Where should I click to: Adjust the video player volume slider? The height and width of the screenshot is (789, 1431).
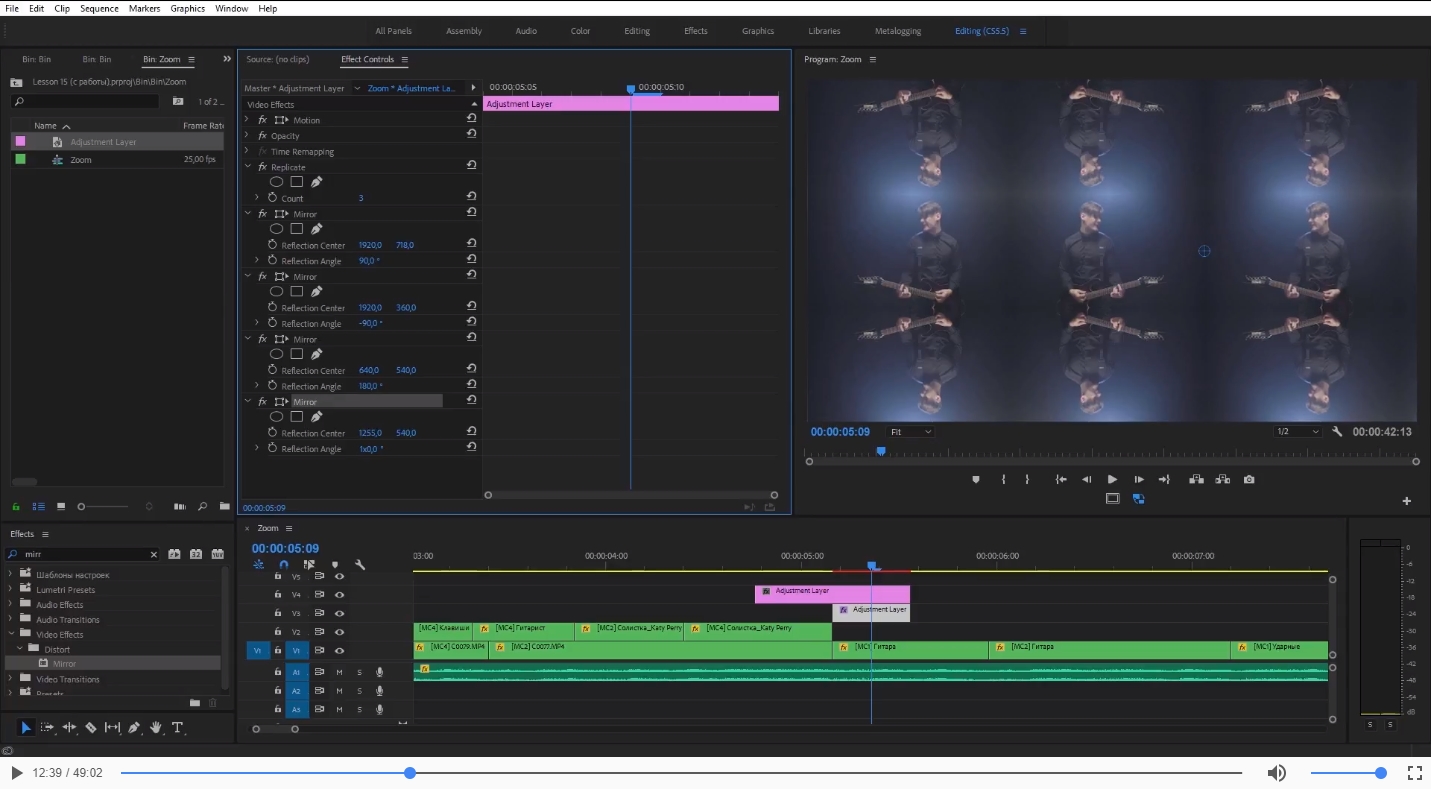pos(1345,773)
